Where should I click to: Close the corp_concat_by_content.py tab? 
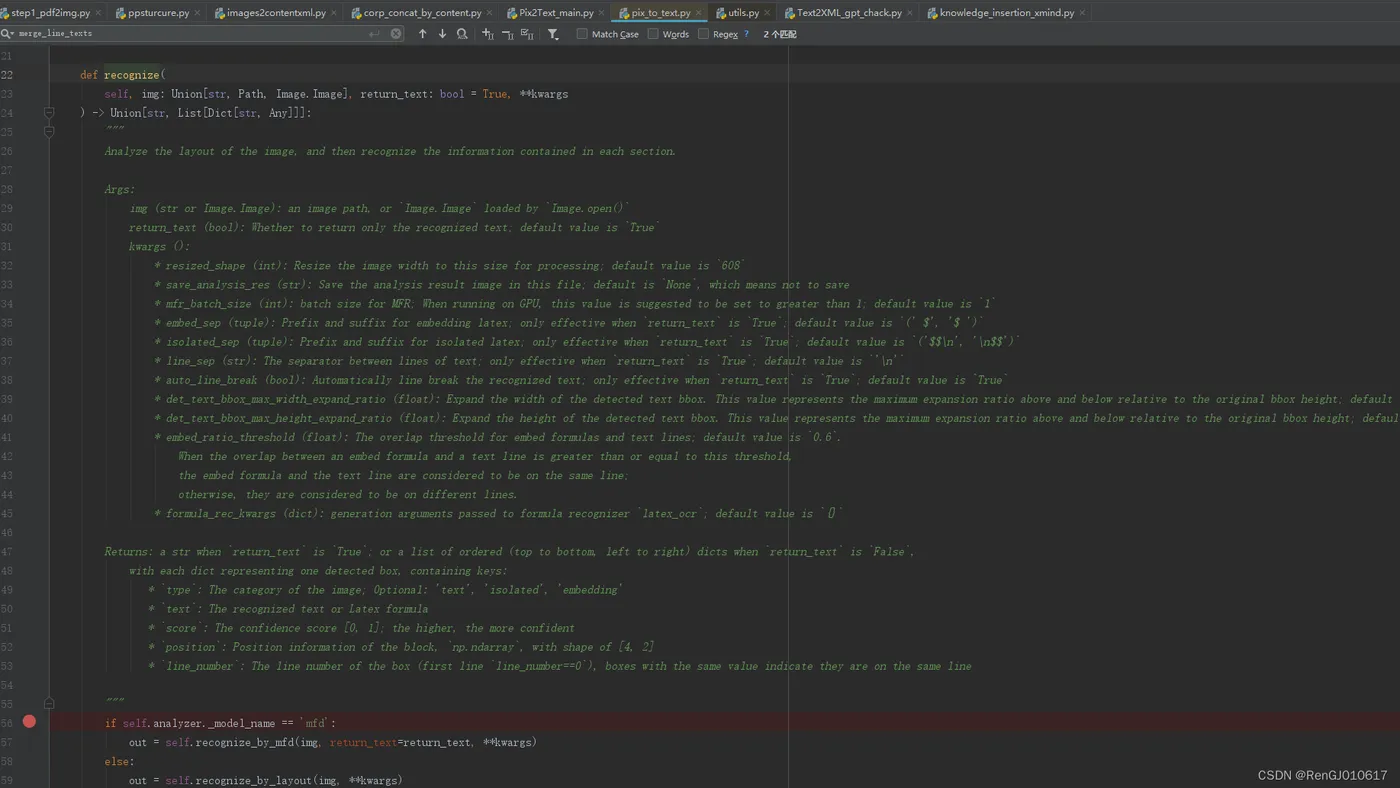[x=489, y=13]
